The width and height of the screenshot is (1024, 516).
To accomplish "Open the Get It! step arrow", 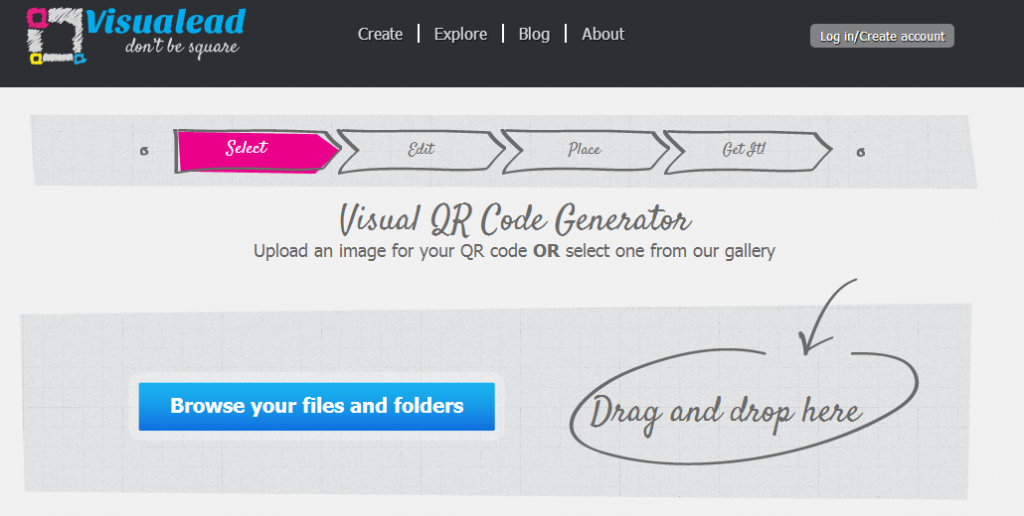I will click(x=745, y=150).
